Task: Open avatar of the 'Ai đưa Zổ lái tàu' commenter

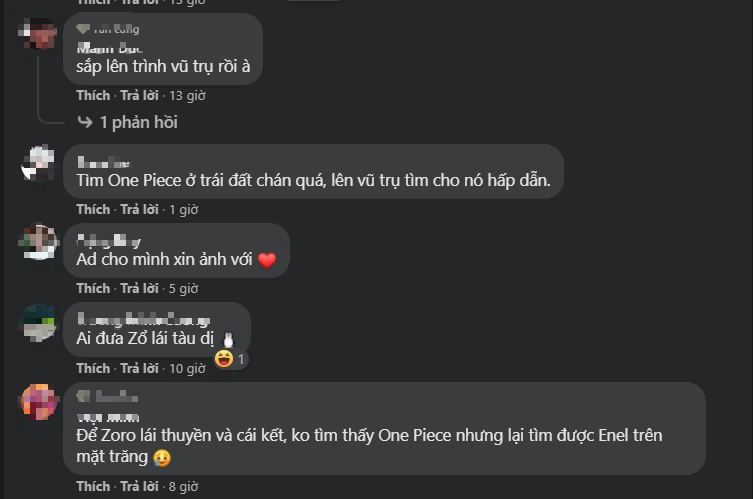Action: pyautogui.click(x=38, y=322)
